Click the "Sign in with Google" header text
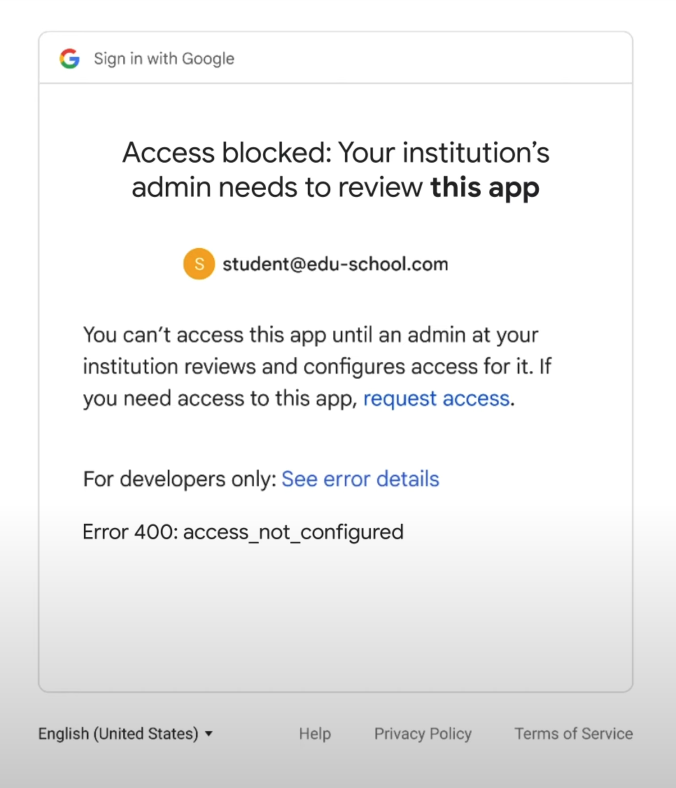Image resolution: width=676 pixels, height=788 pixels. pyautogui.click(x=164, y=59)
